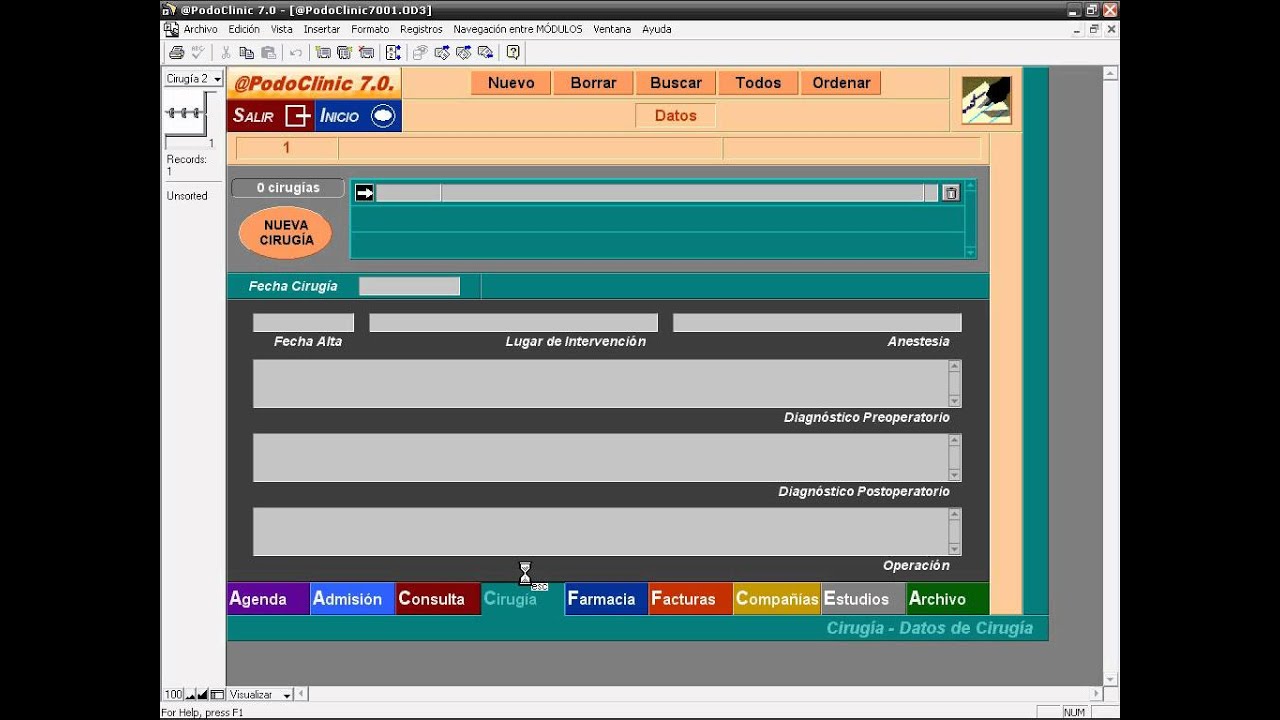1280x720 pixels.
Task: Click the Fecha Alta input field
Action: coord(303,323)
